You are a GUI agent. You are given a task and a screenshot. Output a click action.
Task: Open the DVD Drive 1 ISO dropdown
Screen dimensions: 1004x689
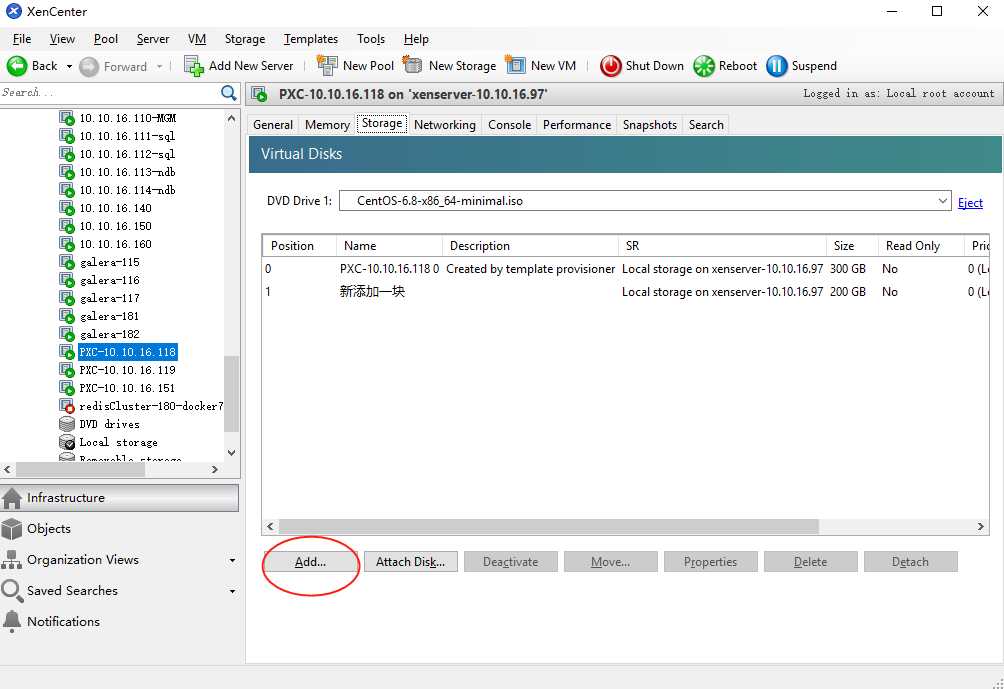click(x=943, y=200)
